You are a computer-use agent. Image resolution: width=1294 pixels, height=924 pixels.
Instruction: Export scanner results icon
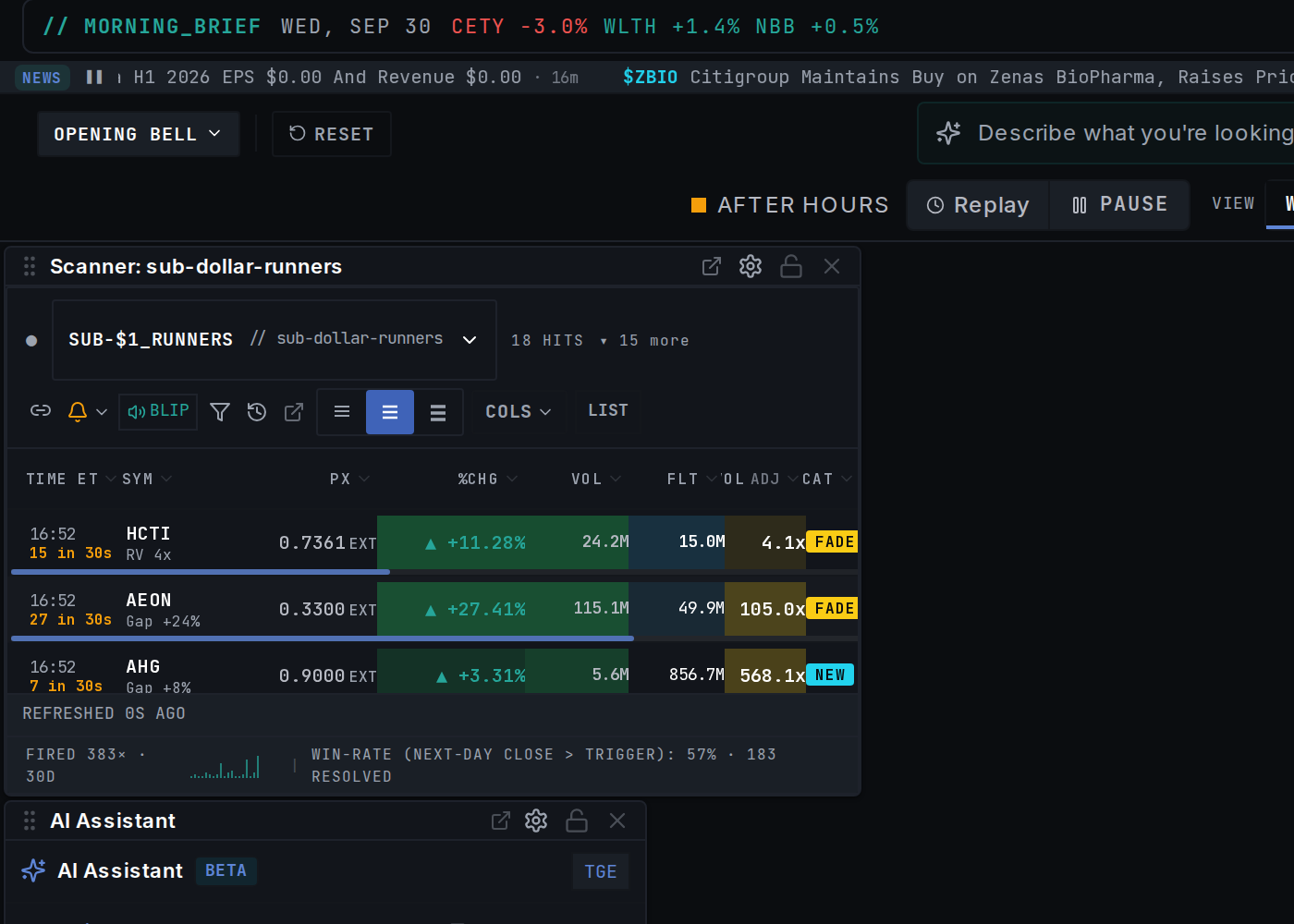294,411
